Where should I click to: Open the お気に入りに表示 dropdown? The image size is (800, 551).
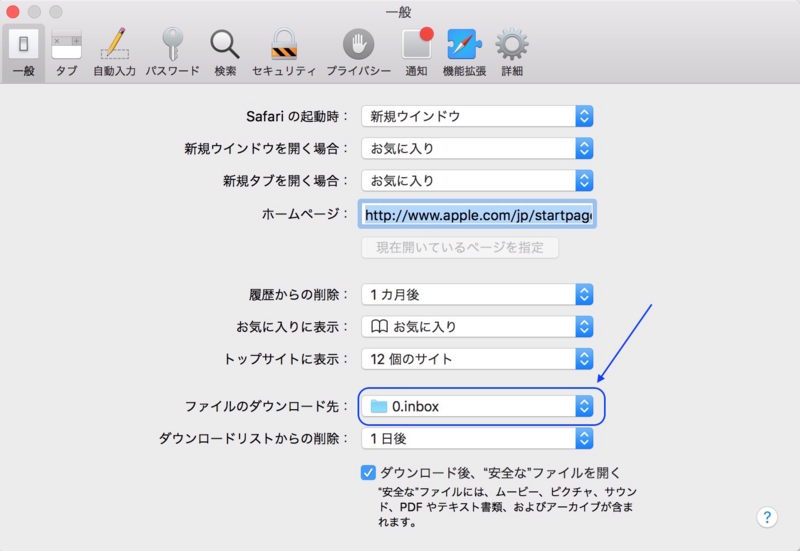pyautogui.click(x=477, y=327)
